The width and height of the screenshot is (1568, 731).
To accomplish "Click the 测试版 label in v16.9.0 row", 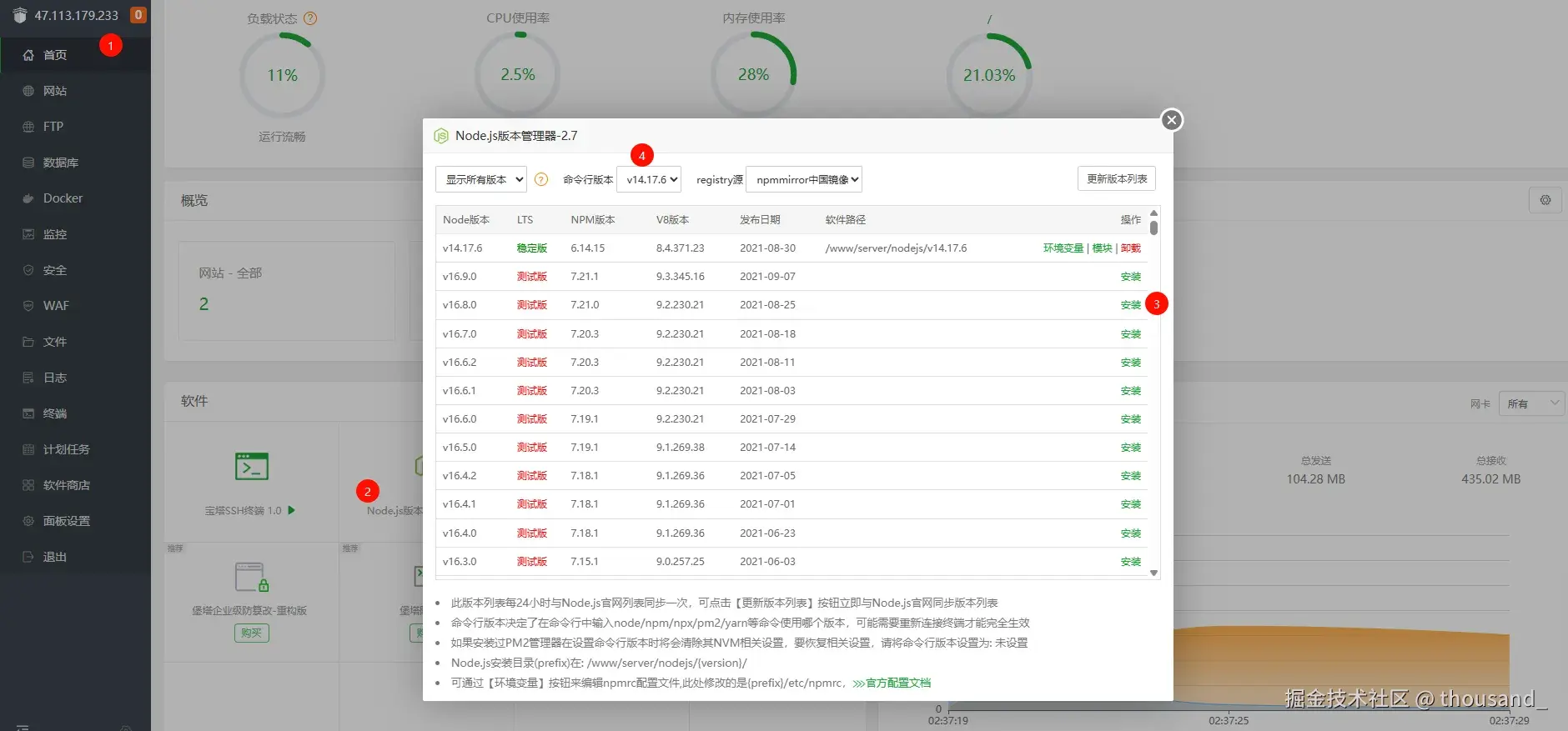I will [x=532, y=277].
